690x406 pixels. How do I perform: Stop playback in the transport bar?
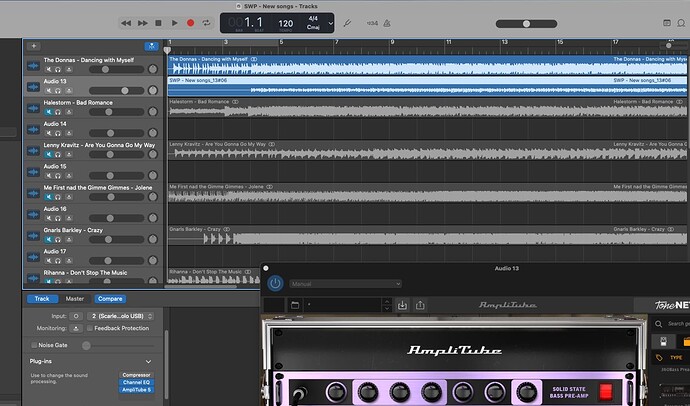click(x=158, y=23)
